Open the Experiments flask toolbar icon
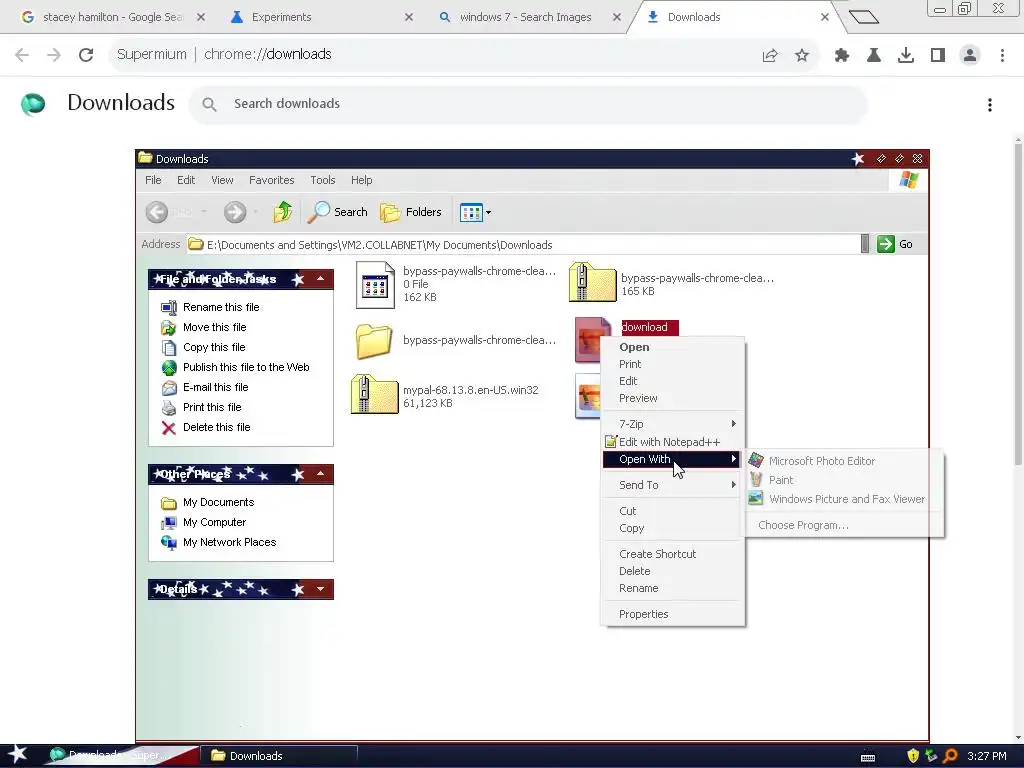The height and width of the screenshot is (768, 1024). click(874, 56)
